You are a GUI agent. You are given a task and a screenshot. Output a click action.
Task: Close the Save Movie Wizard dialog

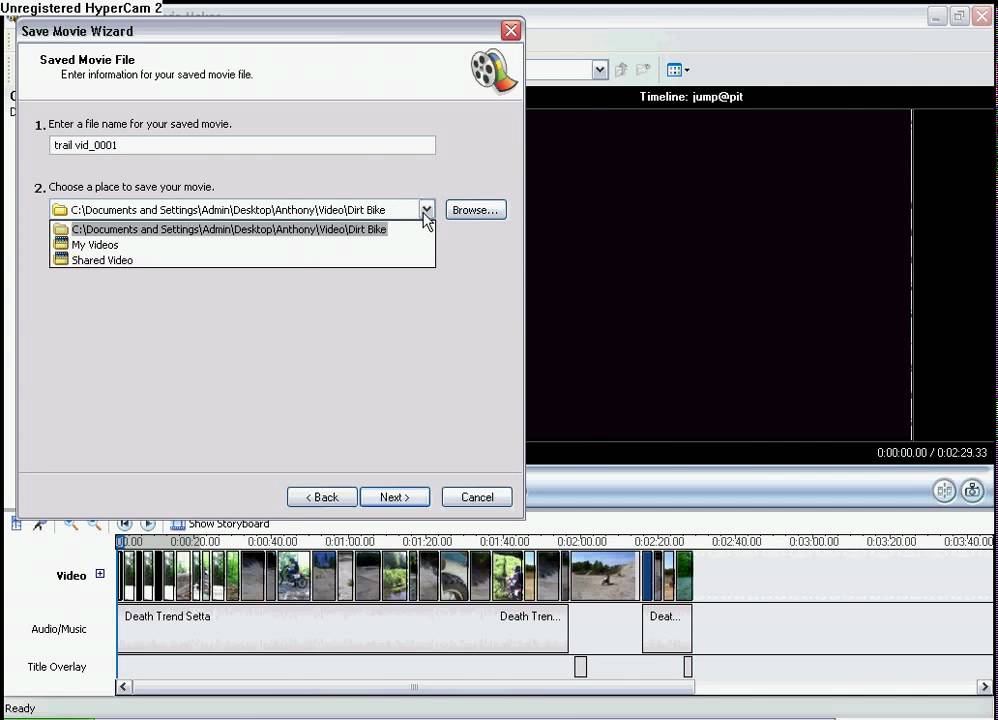coord(510,31)
